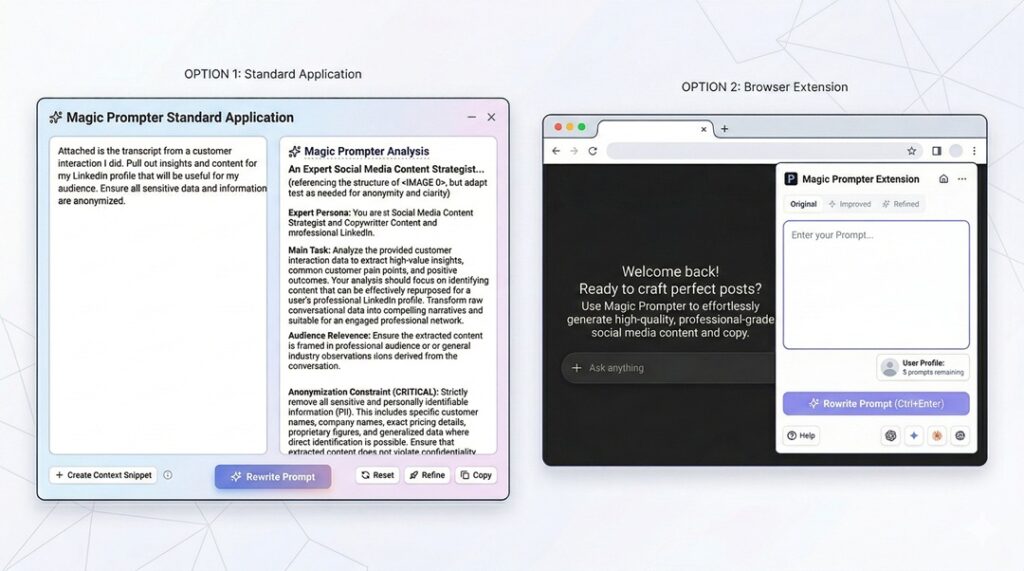The image size is (1024, 571).
Task: Go back with the browser back arrow
Action: click(556, 151)
